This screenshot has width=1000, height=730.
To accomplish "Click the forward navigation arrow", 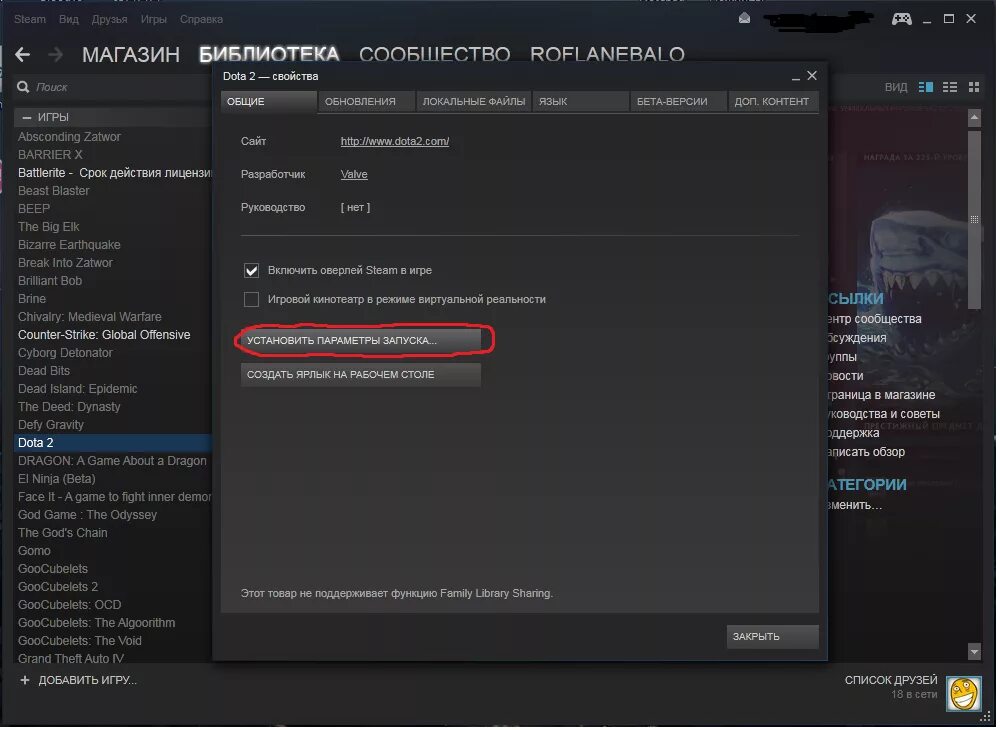I will pos(56,55).
